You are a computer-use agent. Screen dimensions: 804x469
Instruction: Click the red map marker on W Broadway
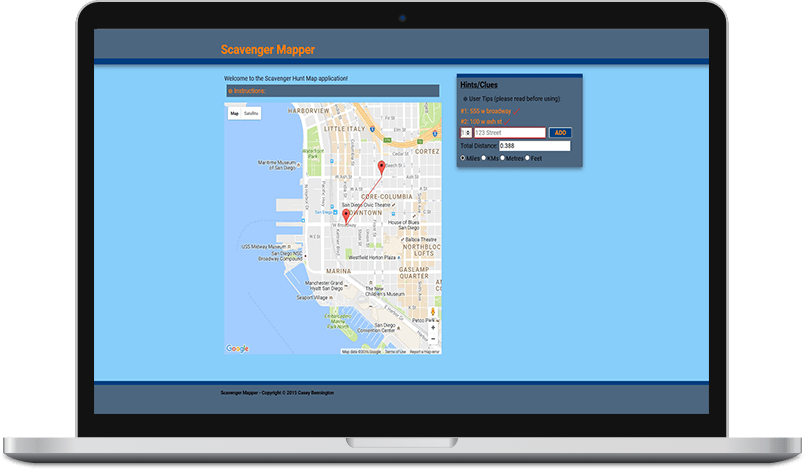[346, 215]
